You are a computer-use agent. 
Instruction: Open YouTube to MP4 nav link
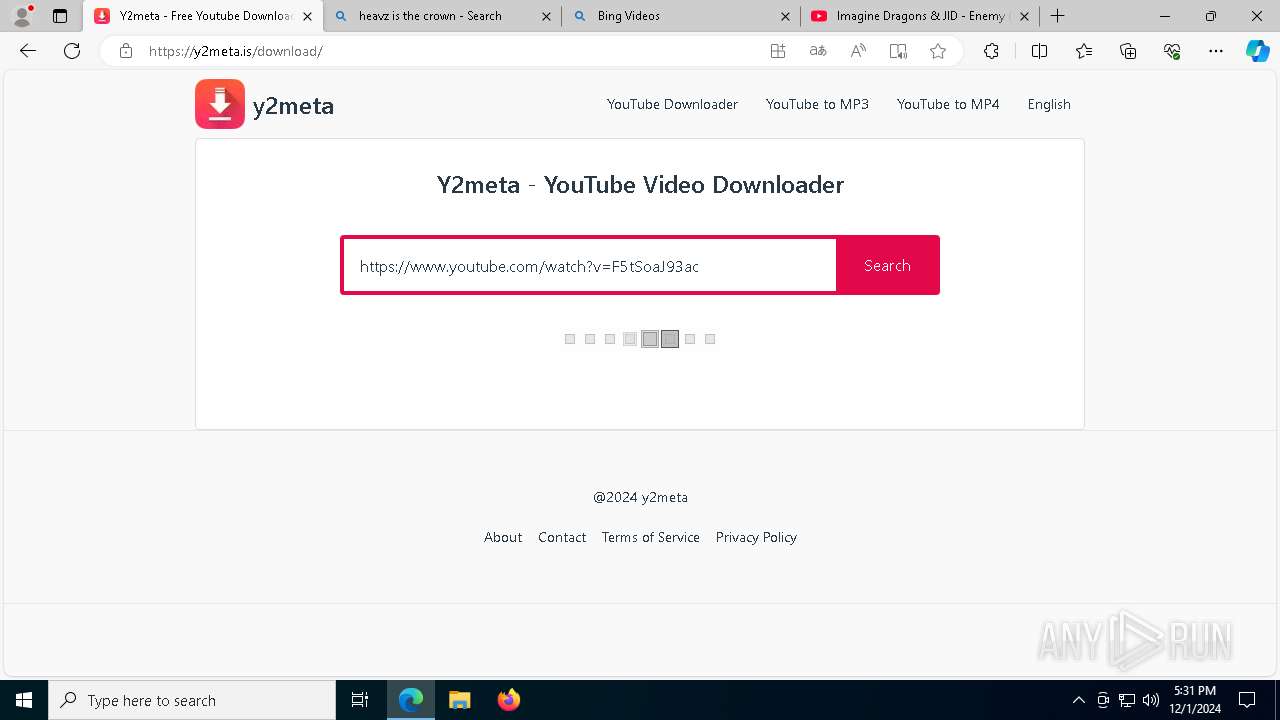(x=948, y=104)
